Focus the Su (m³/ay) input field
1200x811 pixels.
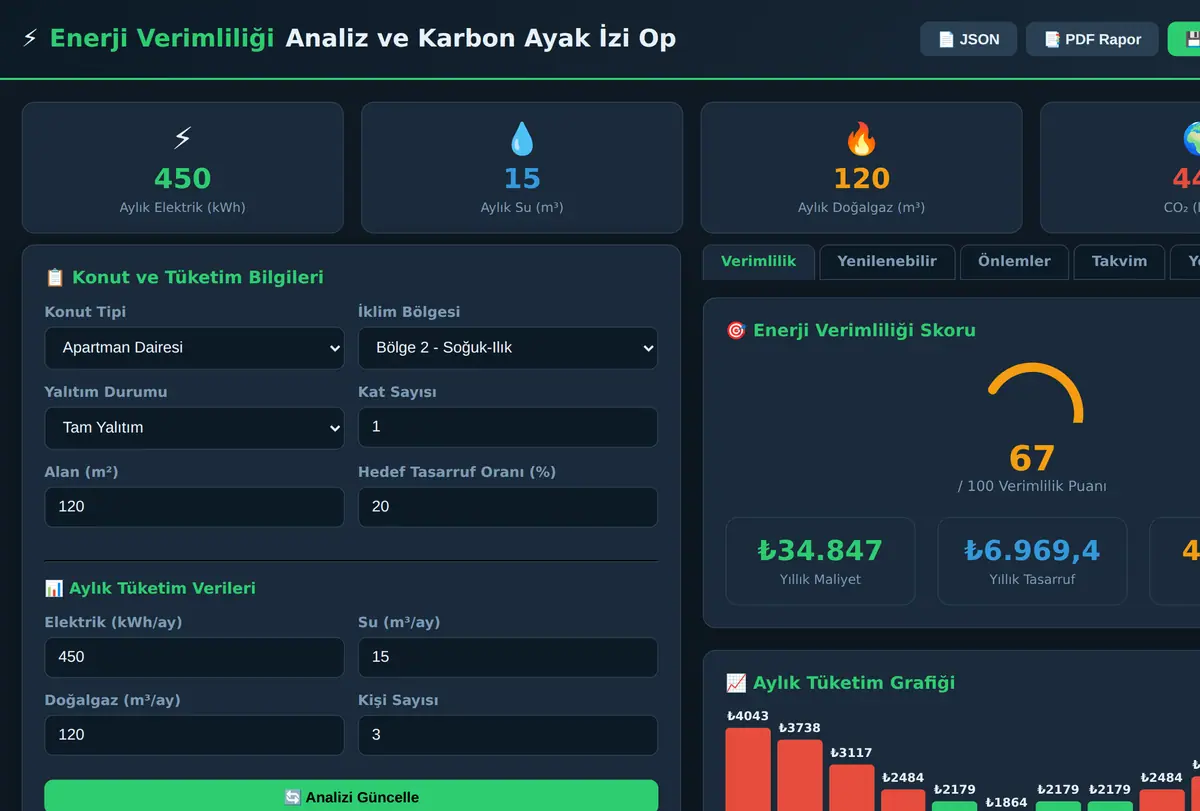(508, 657)
